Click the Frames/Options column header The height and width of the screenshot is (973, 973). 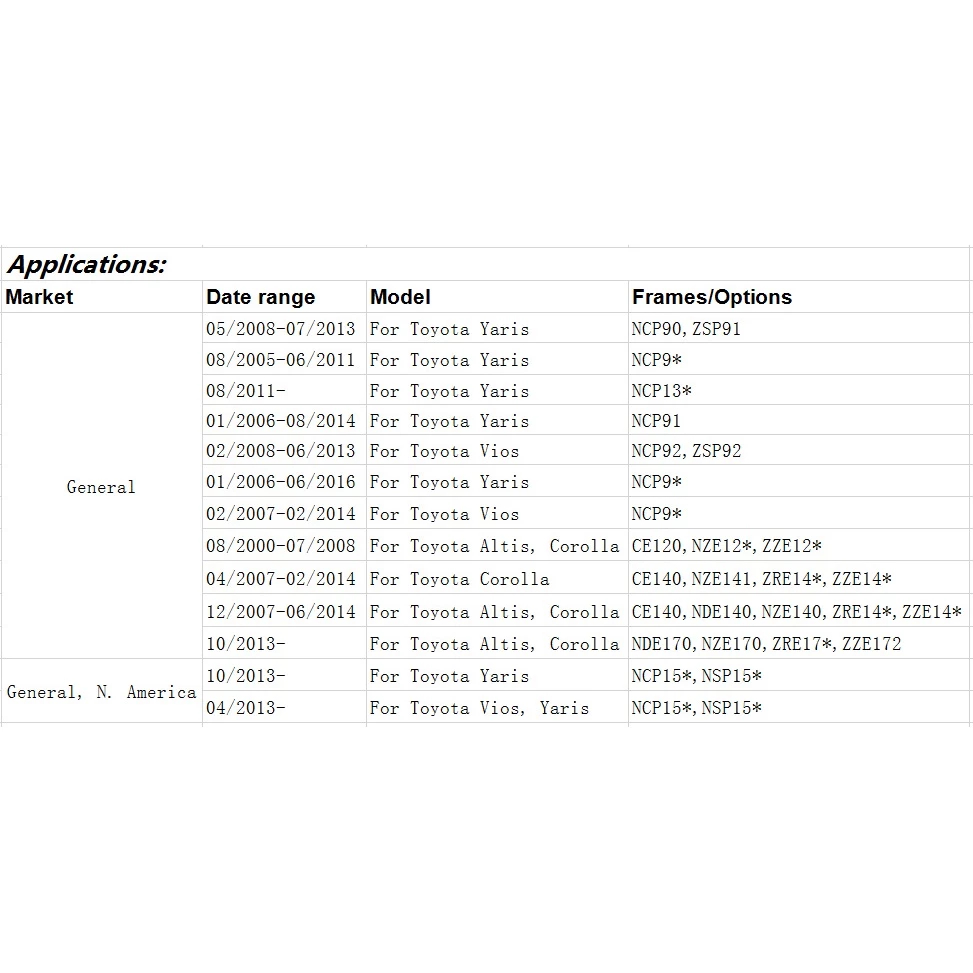point(799,297)
